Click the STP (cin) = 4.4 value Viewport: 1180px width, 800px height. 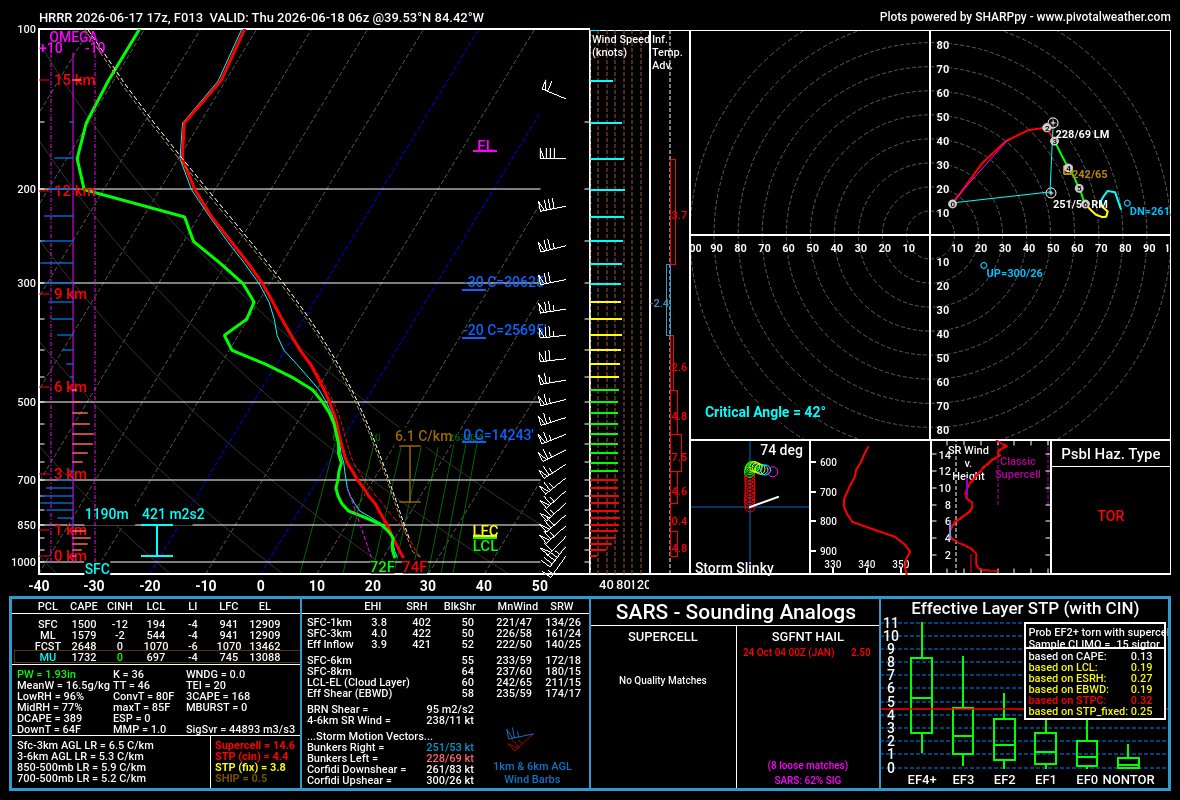tap(251, 756)
